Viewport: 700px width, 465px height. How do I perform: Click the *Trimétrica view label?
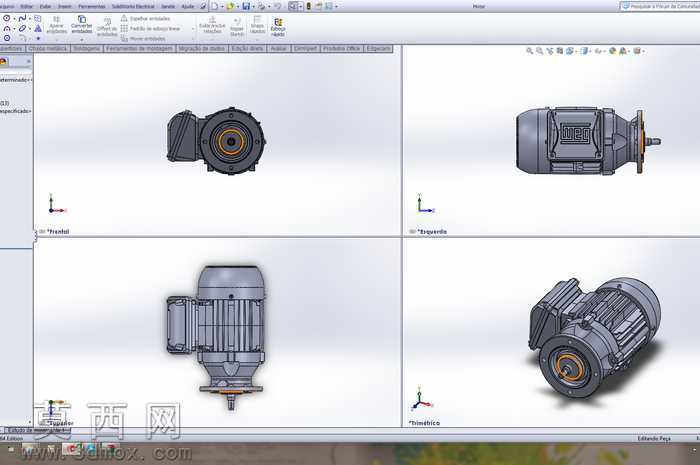point(424,423)
